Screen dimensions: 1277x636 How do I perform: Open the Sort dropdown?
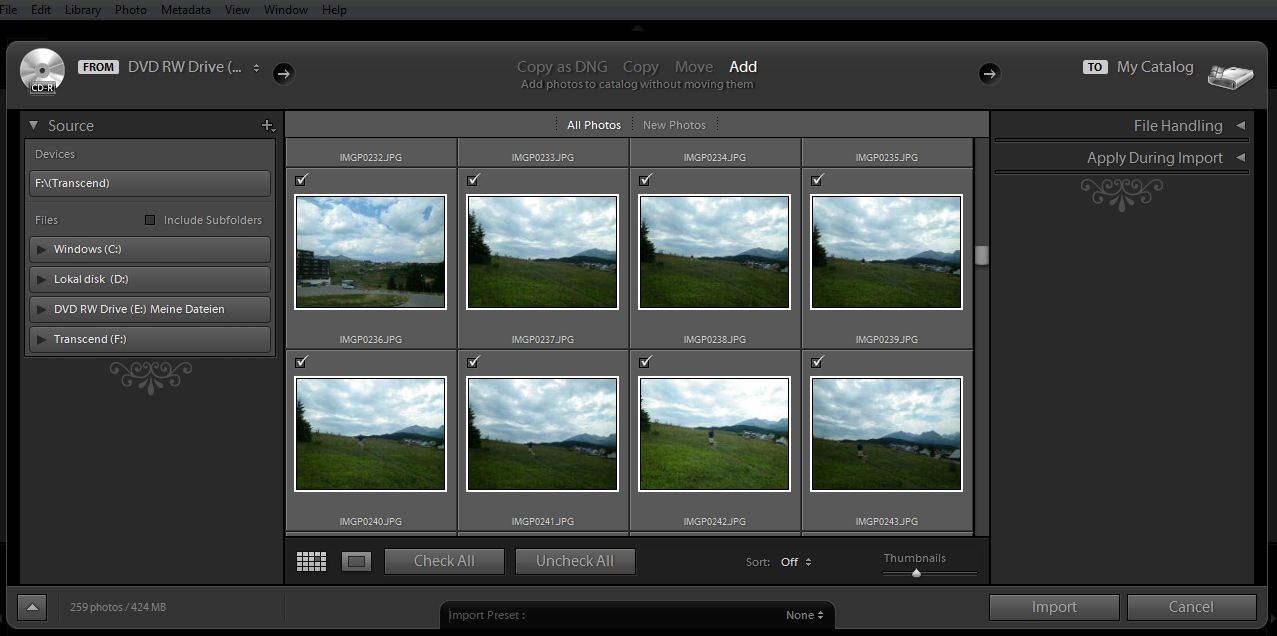[x=796, y=562]
